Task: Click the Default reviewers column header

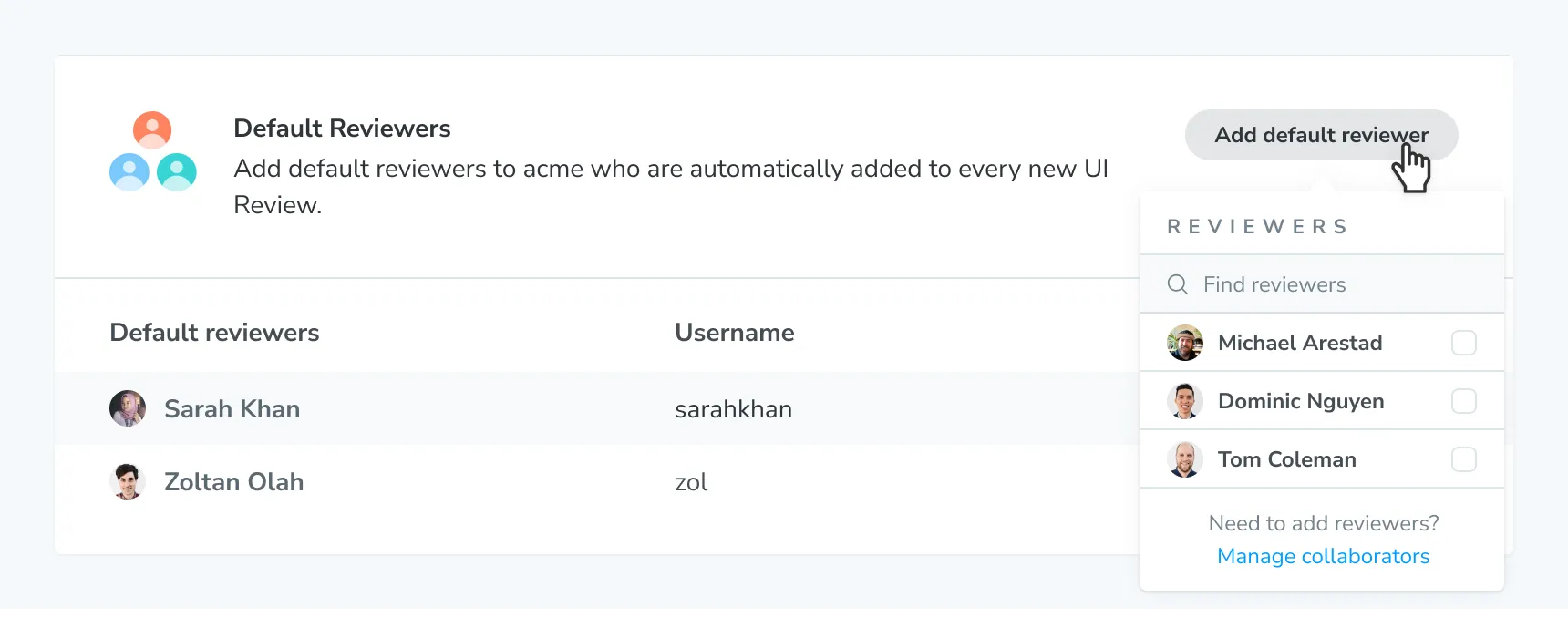Action: (x=214, y=332)
